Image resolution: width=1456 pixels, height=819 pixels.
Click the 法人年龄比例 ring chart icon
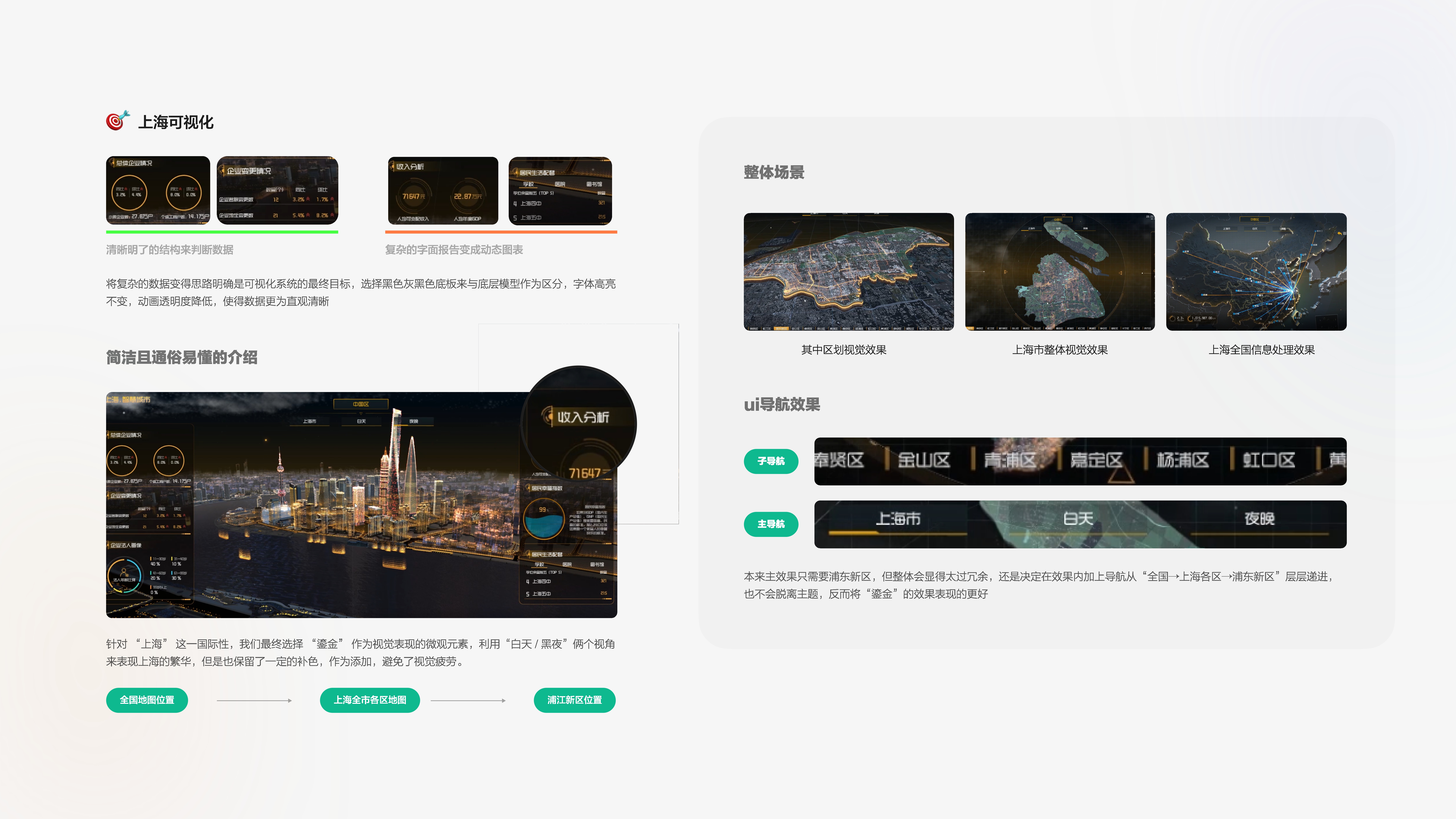[x=124, y=575]
